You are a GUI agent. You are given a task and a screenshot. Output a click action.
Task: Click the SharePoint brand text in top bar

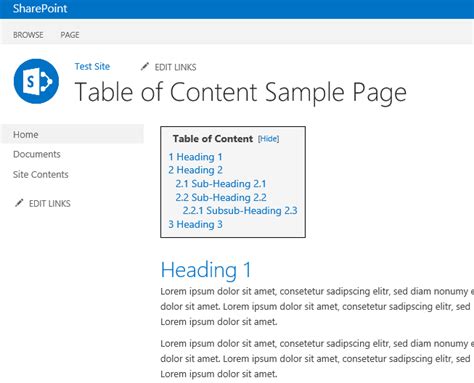click(x=40, y=8)
